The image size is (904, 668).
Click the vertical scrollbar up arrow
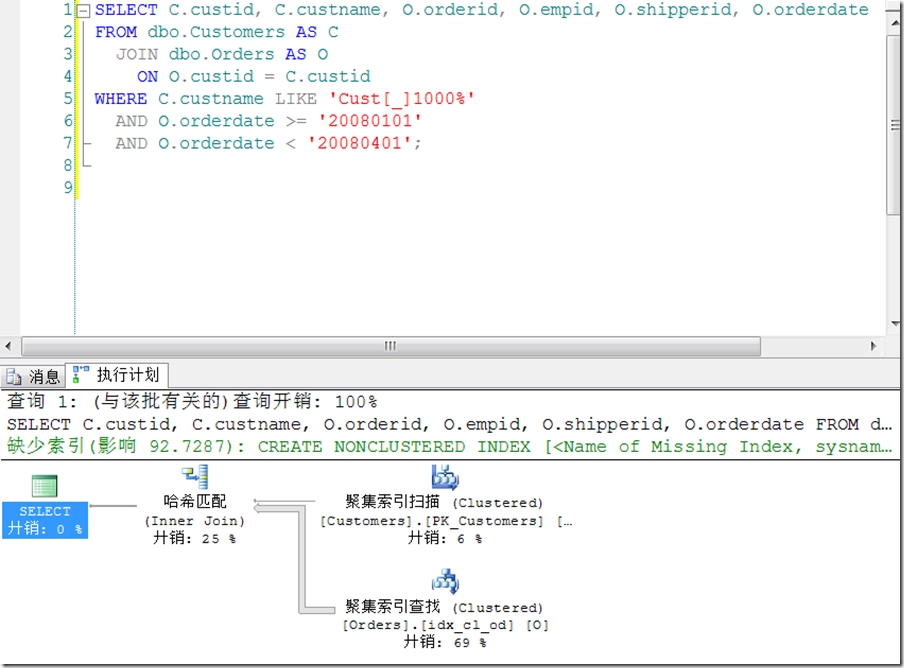click(x=895, y=23)
